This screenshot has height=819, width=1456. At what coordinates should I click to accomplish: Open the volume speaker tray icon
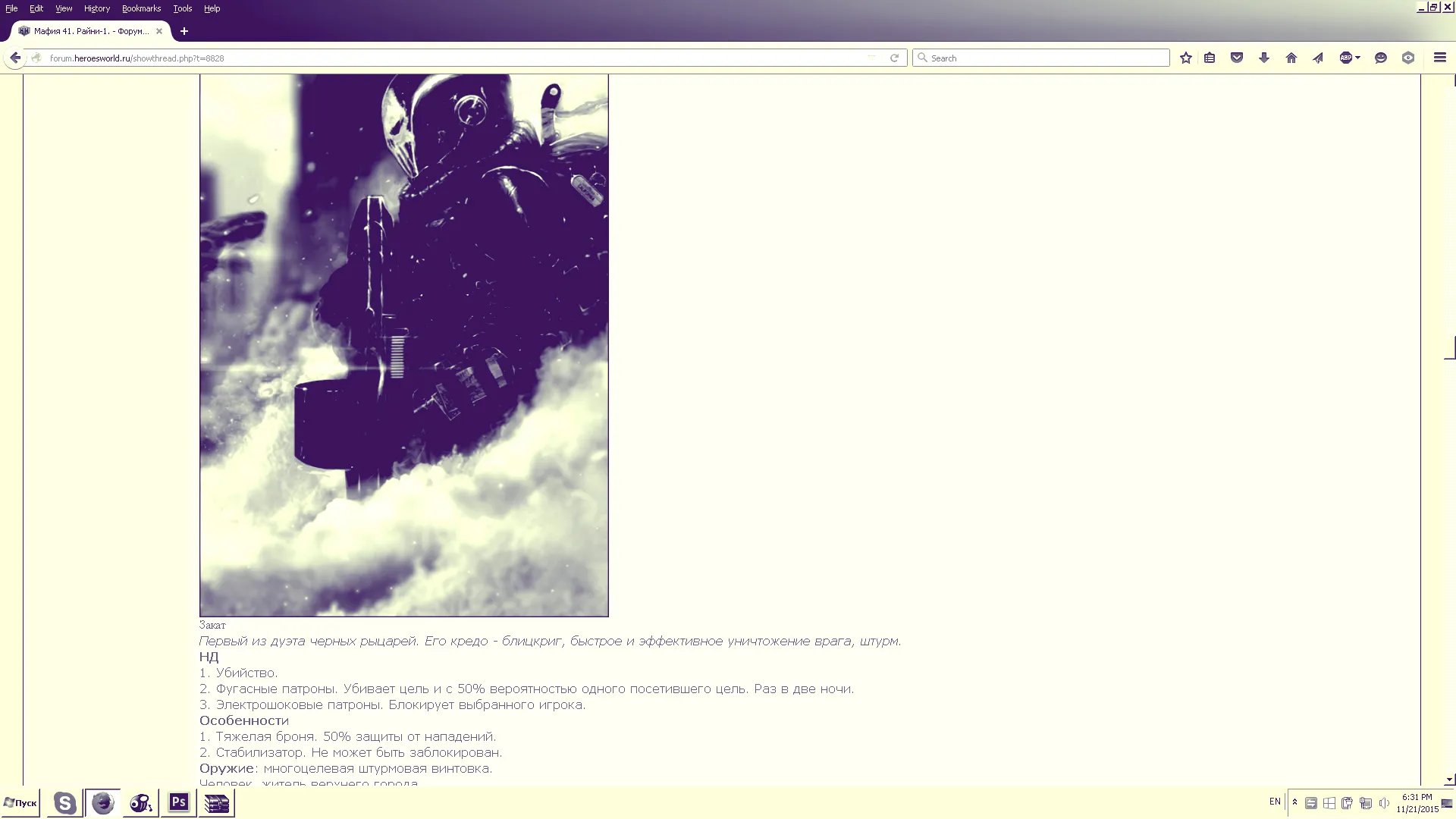click(x=1384, y=803)
